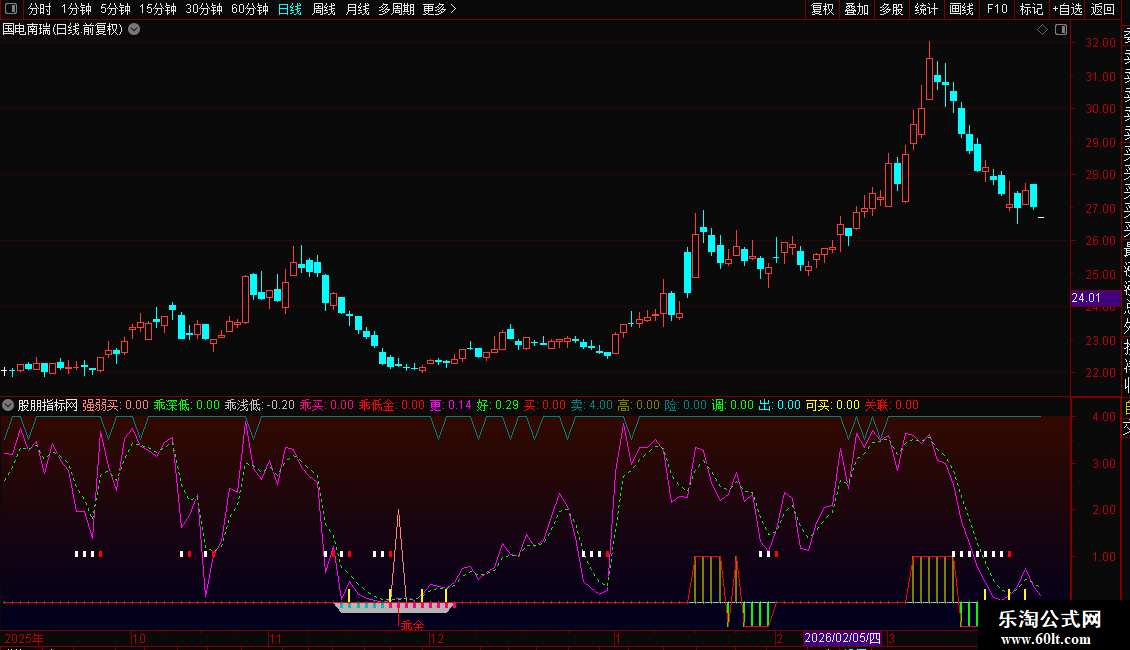Click the 24.01 price label on axis
Screen dimensions: 1130x650
(x=1086, y=298)
